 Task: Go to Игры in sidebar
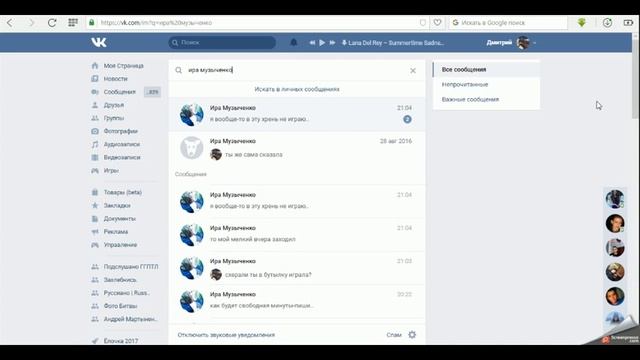point(111,171)
